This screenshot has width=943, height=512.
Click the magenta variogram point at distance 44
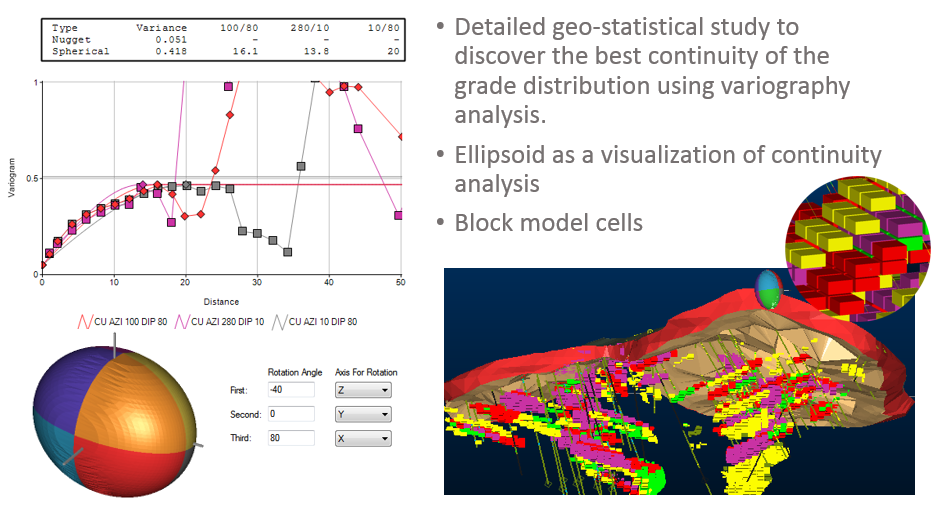coord(358,129)
